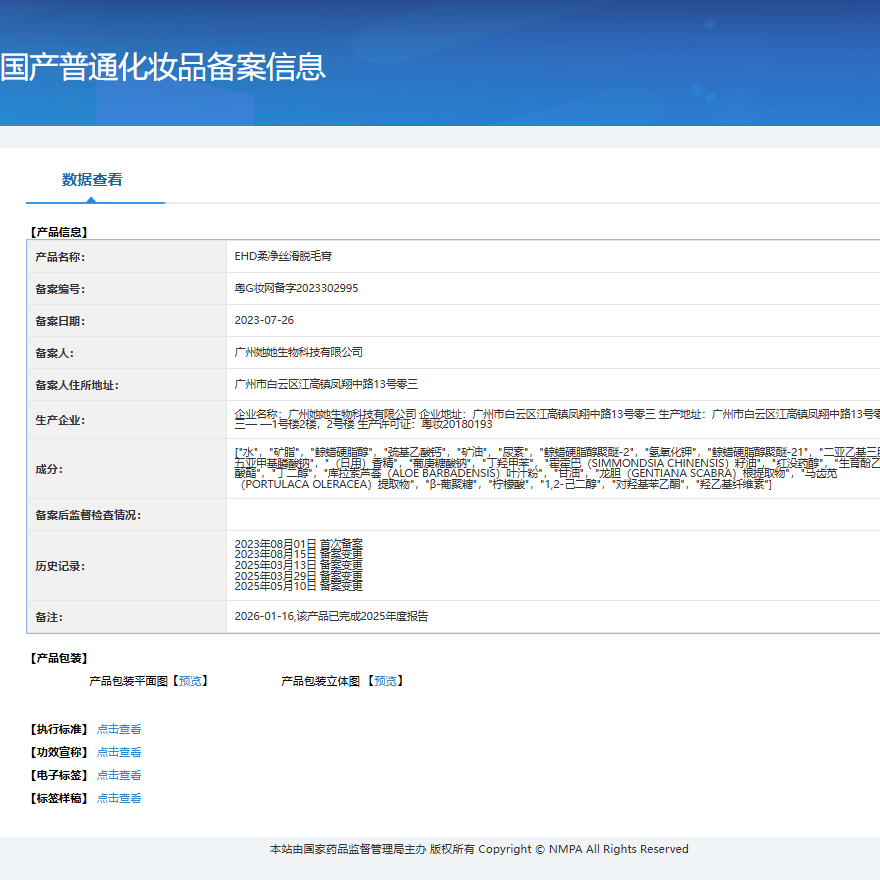
Task: View details link beside 功效宣称
Action: point(119,752)
